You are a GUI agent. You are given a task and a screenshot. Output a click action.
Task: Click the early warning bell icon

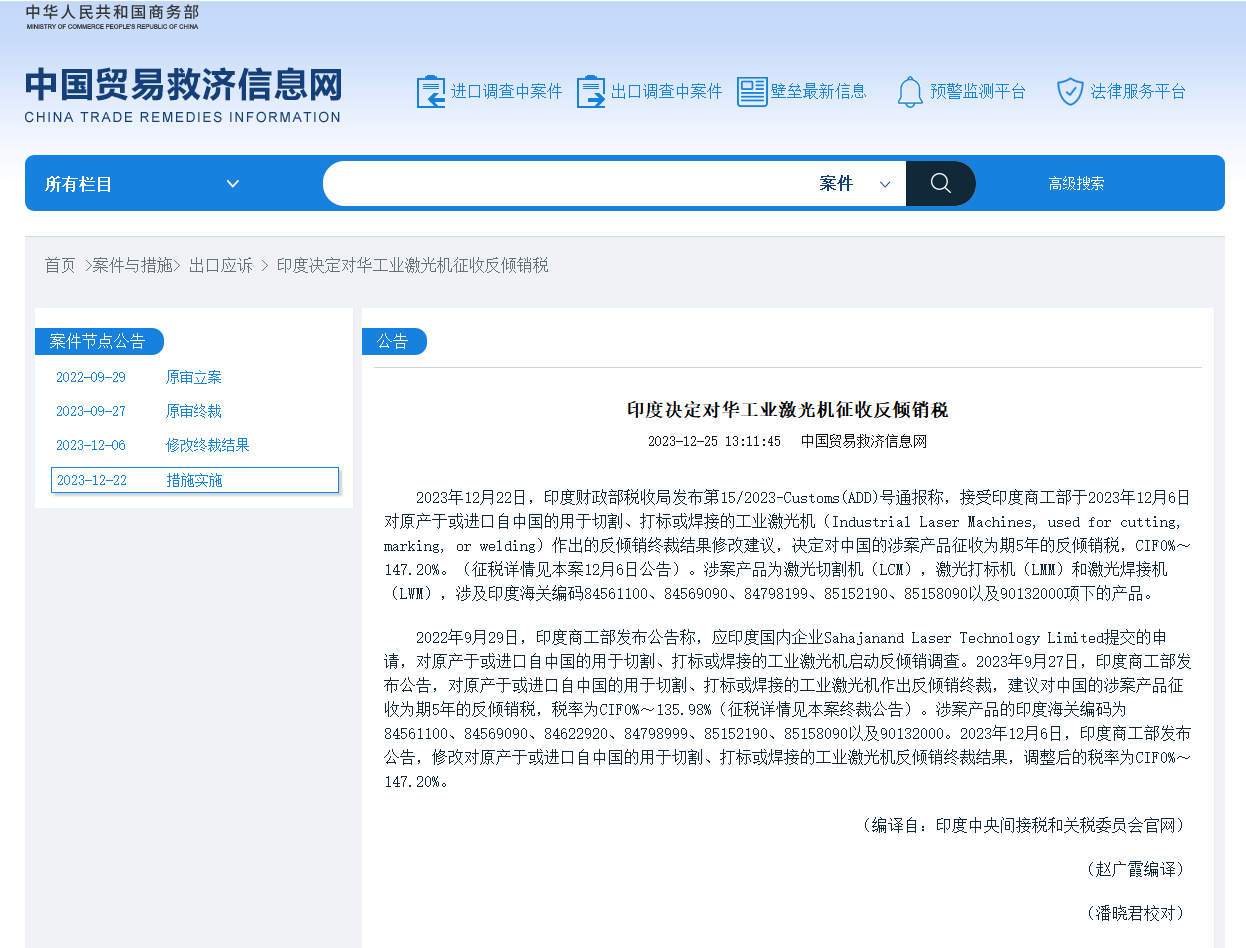910,92
